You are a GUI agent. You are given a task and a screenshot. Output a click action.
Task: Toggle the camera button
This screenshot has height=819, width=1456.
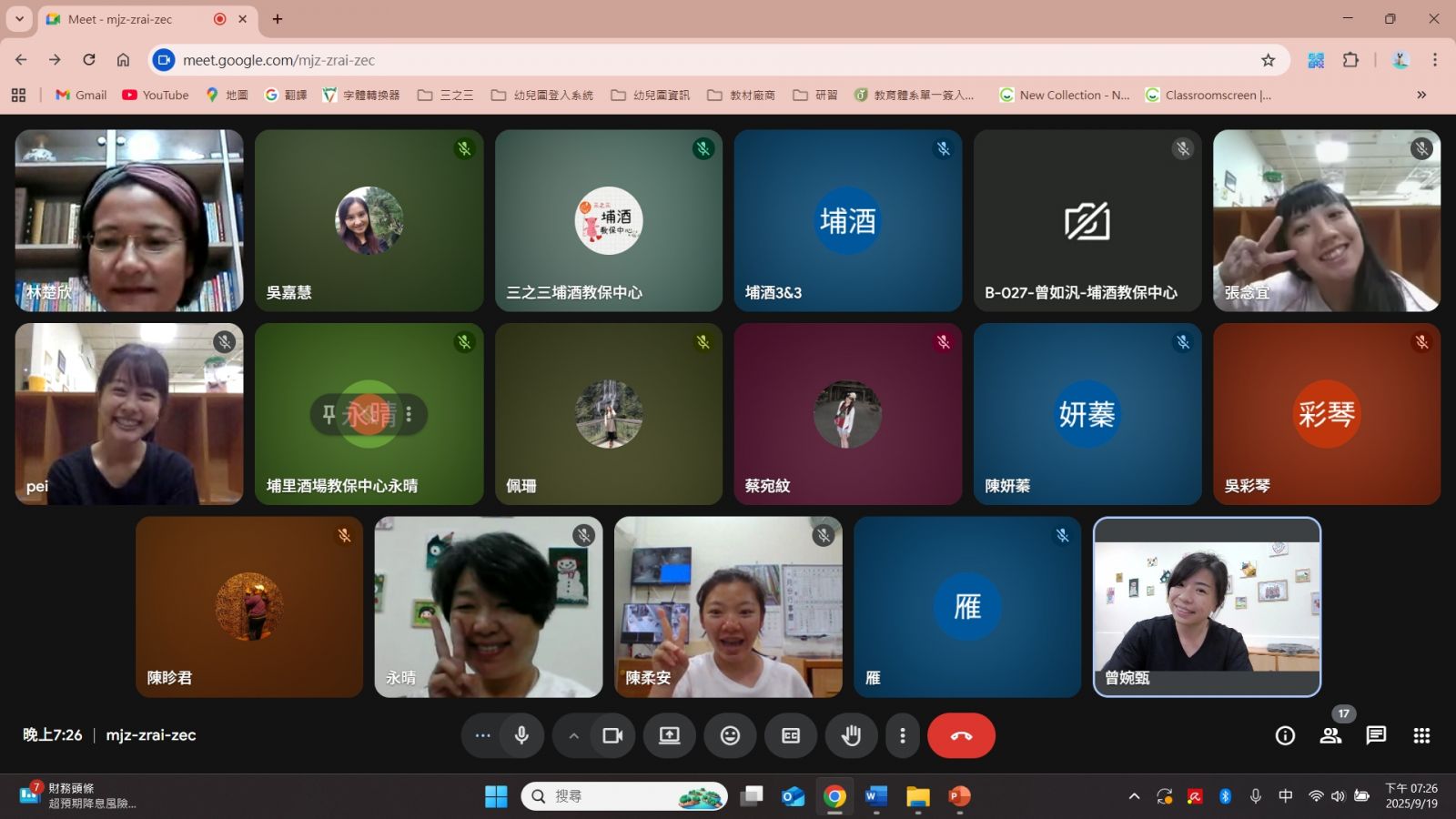pyautogui.click(x=612, y=735)
